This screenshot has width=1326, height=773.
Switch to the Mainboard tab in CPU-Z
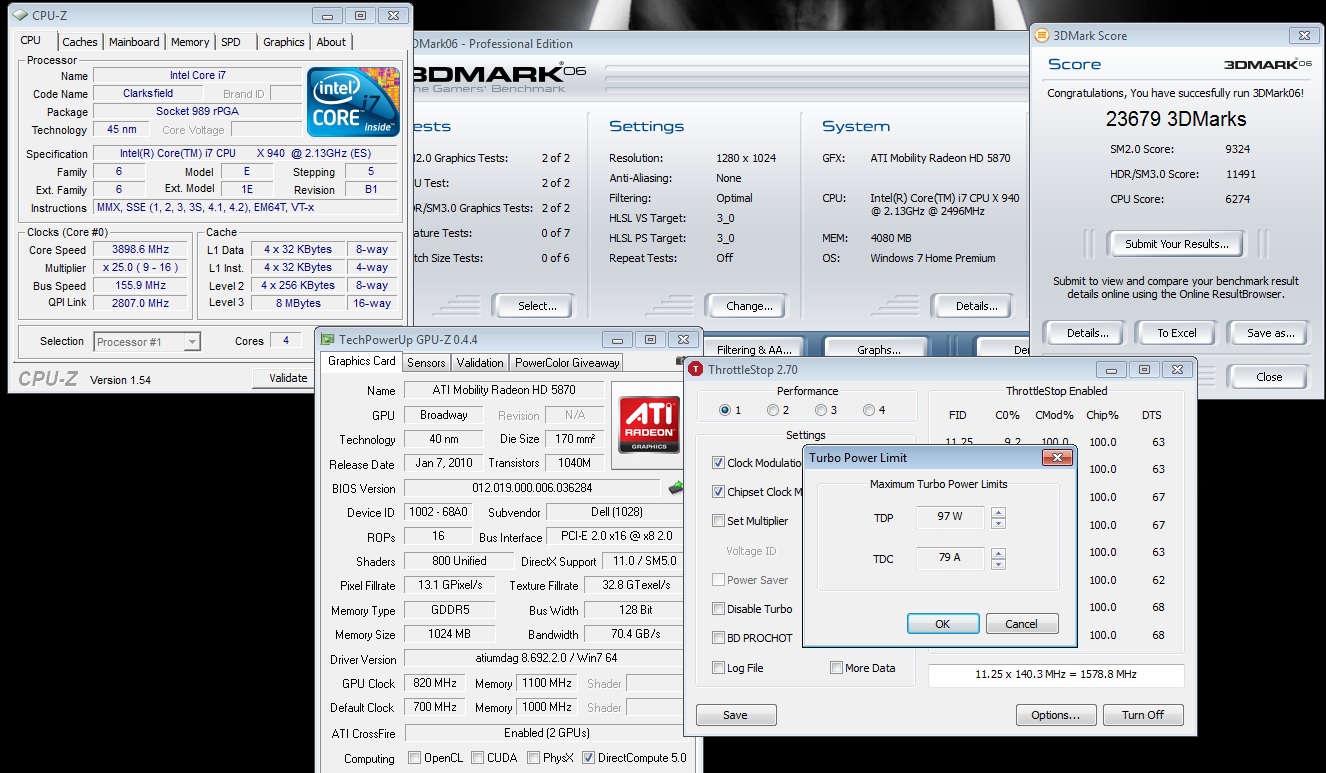tap(134, 42)
